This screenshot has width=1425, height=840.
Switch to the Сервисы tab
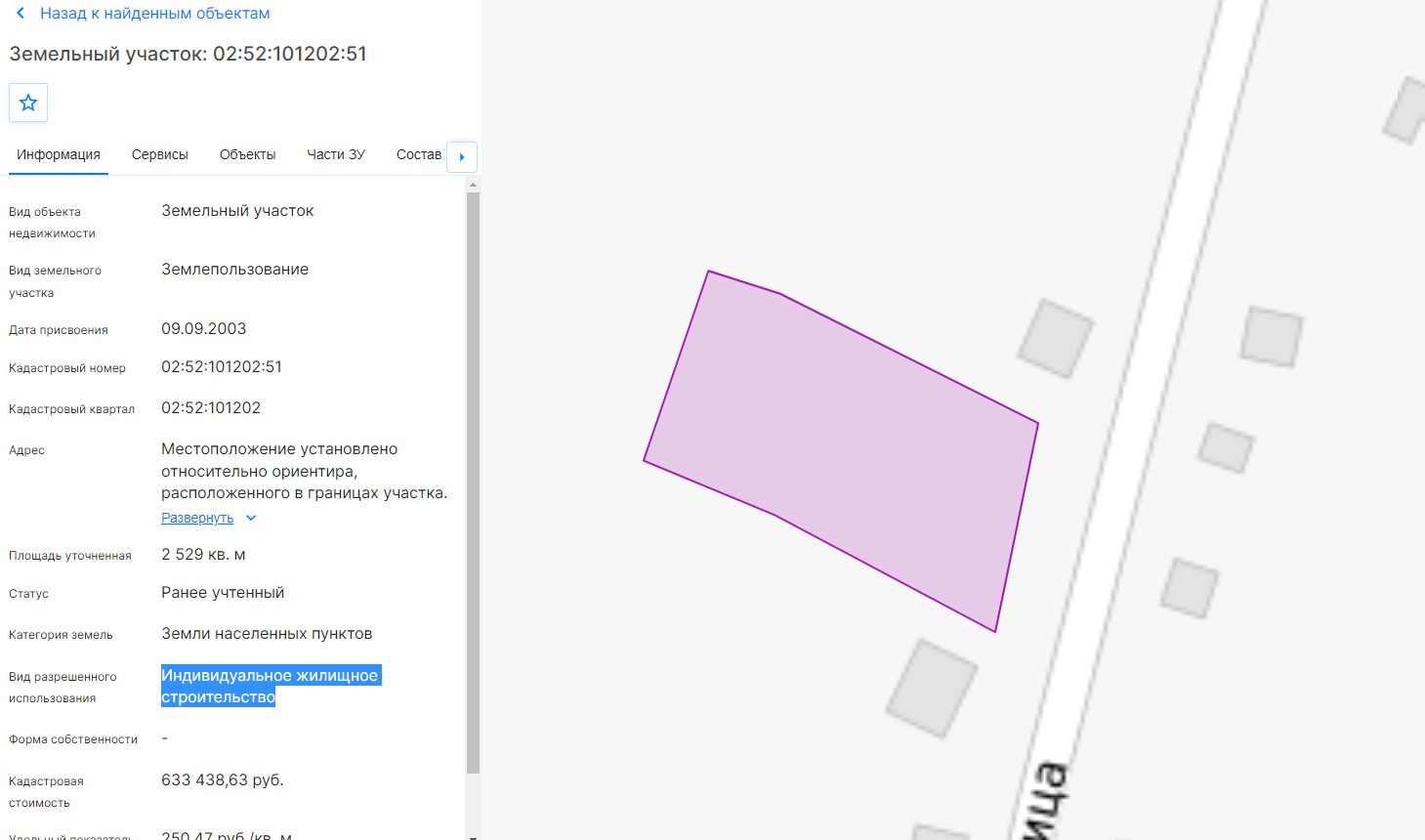[160, 155]
